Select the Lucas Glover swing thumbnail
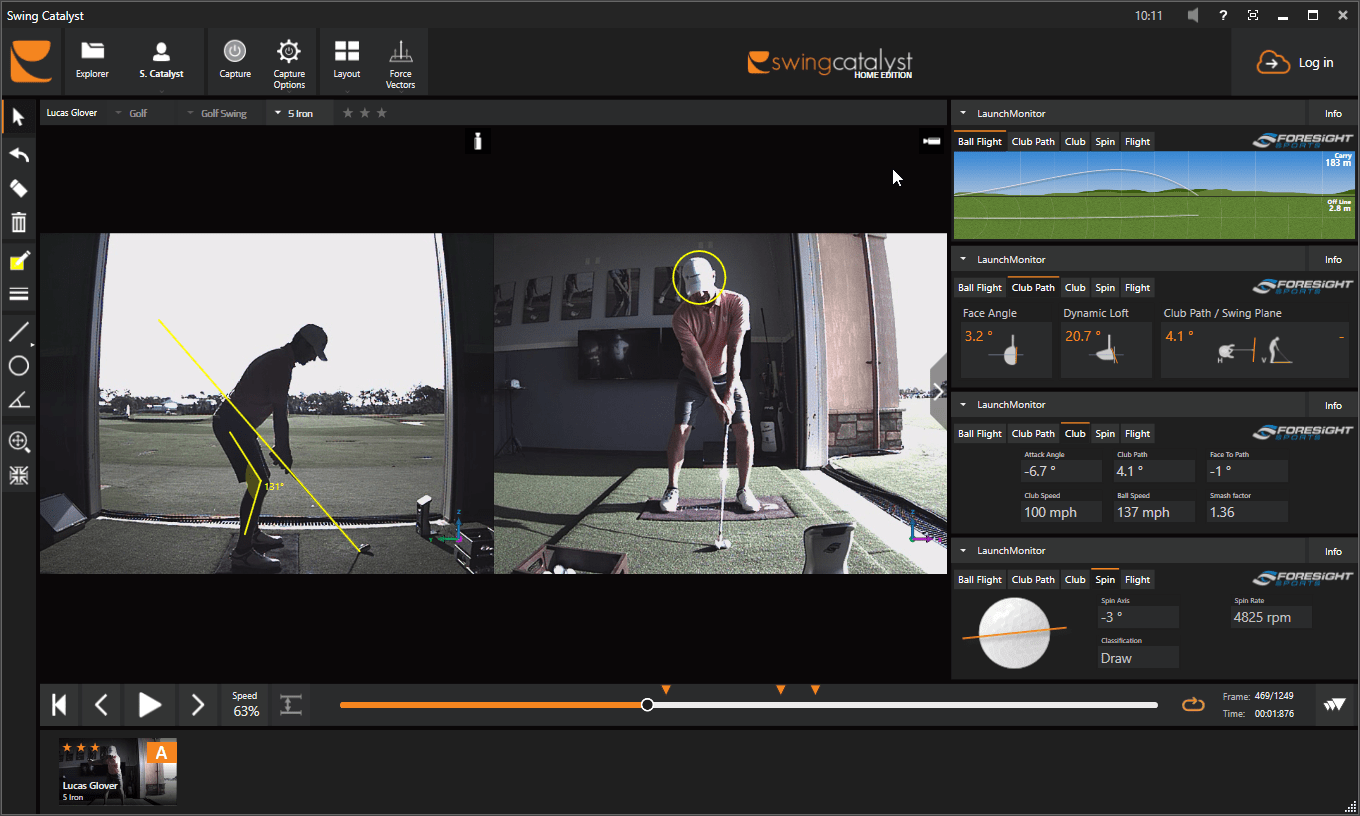 pos(117,770)
